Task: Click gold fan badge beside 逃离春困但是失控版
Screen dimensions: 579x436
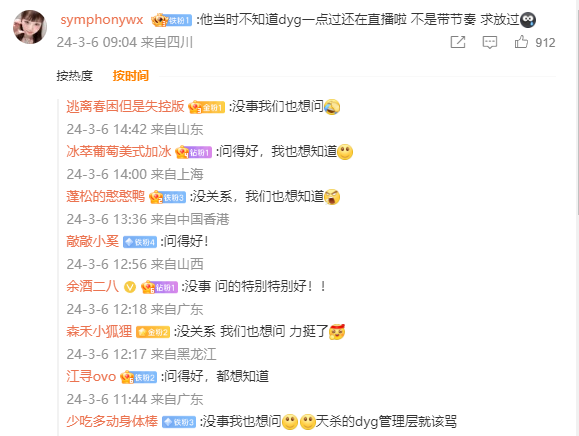Action: 206,107
